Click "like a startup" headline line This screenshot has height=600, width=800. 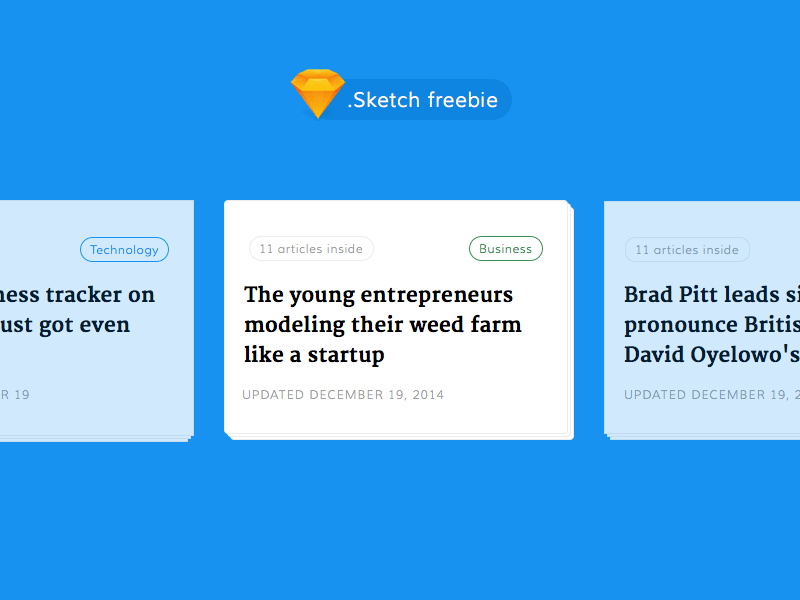coord(314,355)
